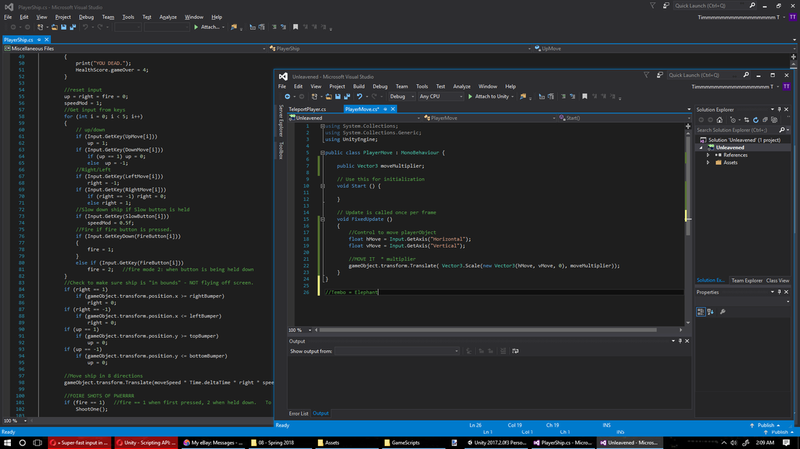
Task: Open Server Explorer side tab
Action: (281, 121)
